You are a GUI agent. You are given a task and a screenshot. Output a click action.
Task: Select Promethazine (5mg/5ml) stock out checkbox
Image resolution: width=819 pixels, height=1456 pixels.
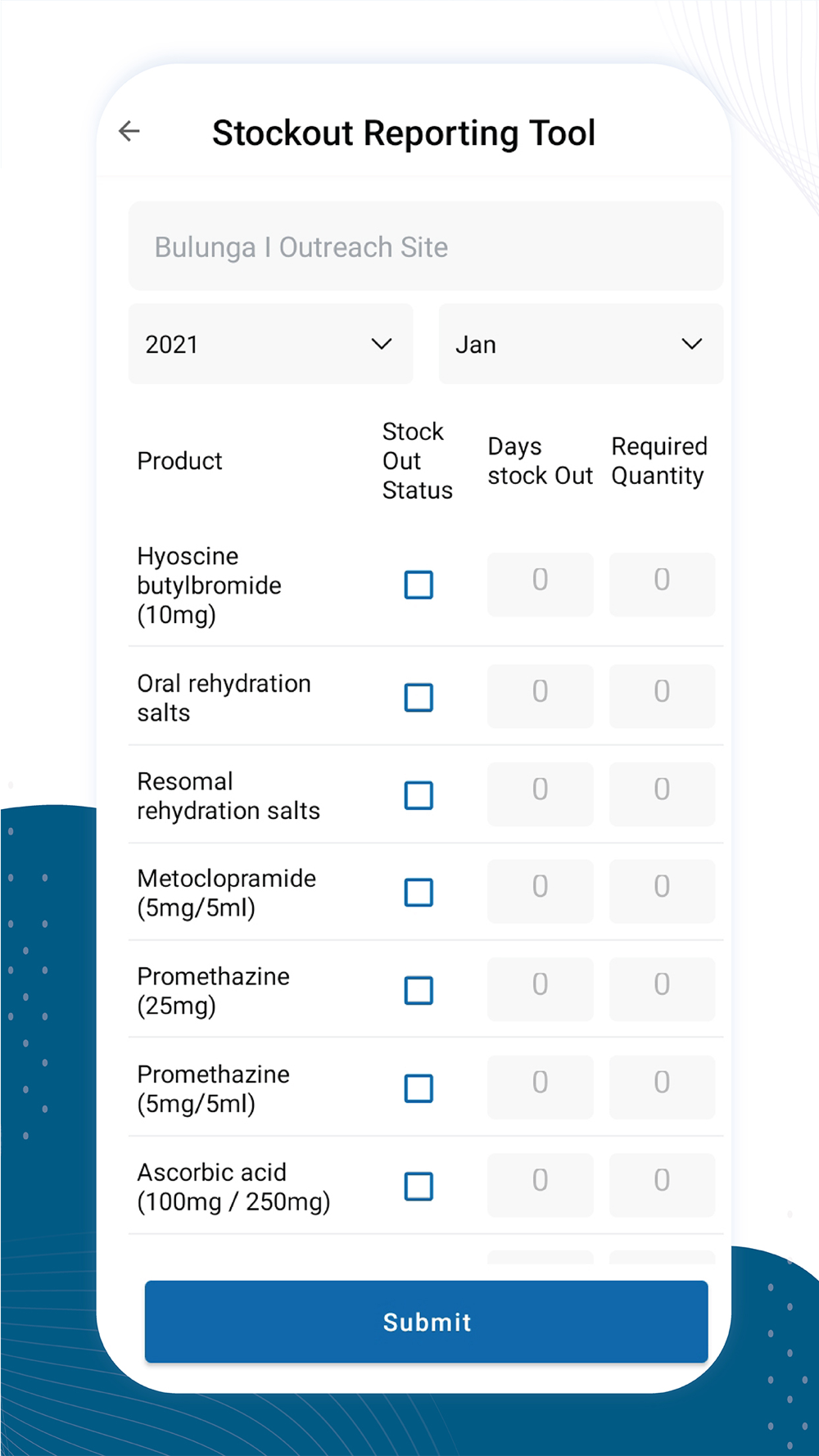(419, 1088)
